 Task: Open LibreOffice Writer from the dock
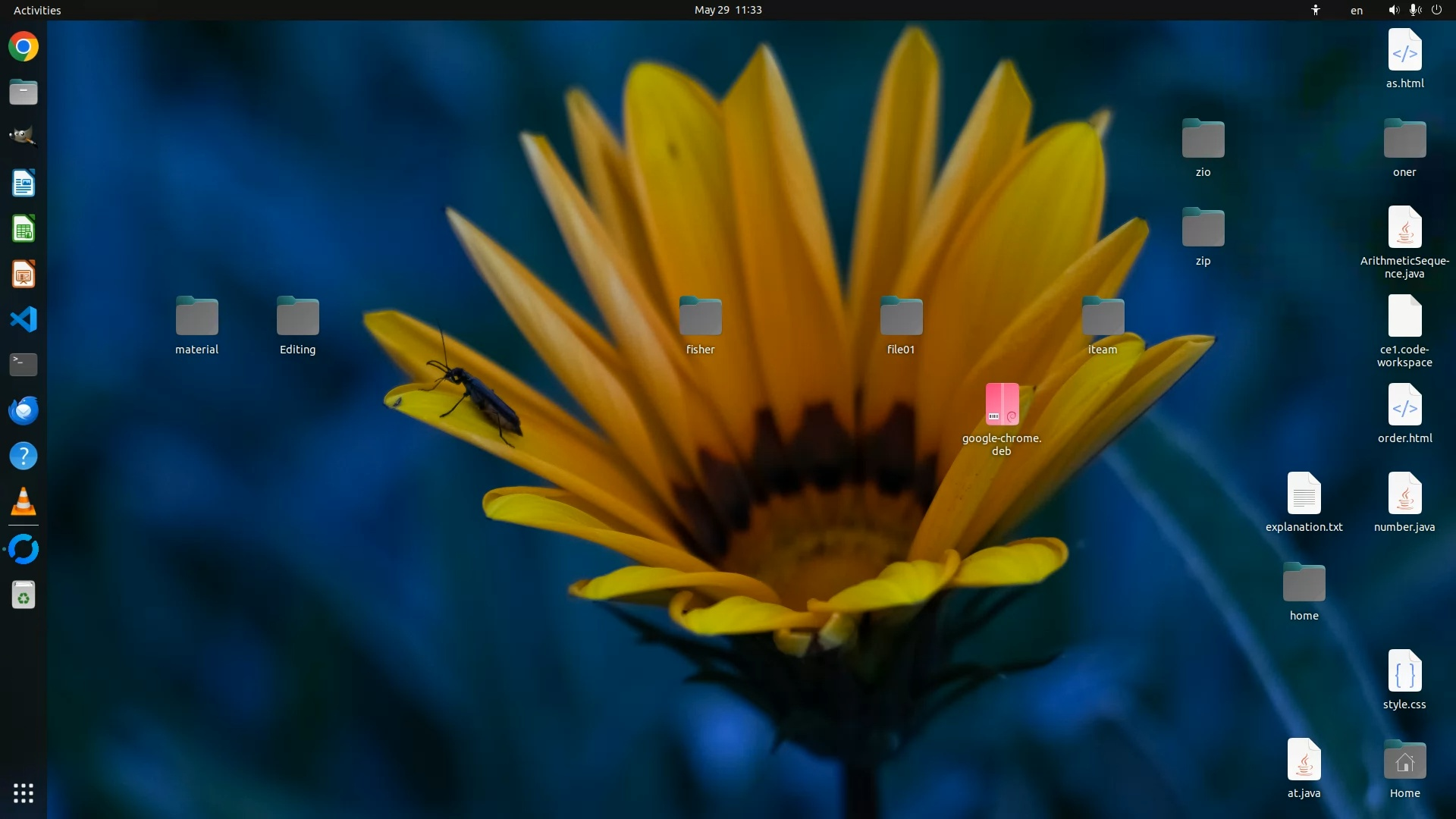[x=24, y=184]
